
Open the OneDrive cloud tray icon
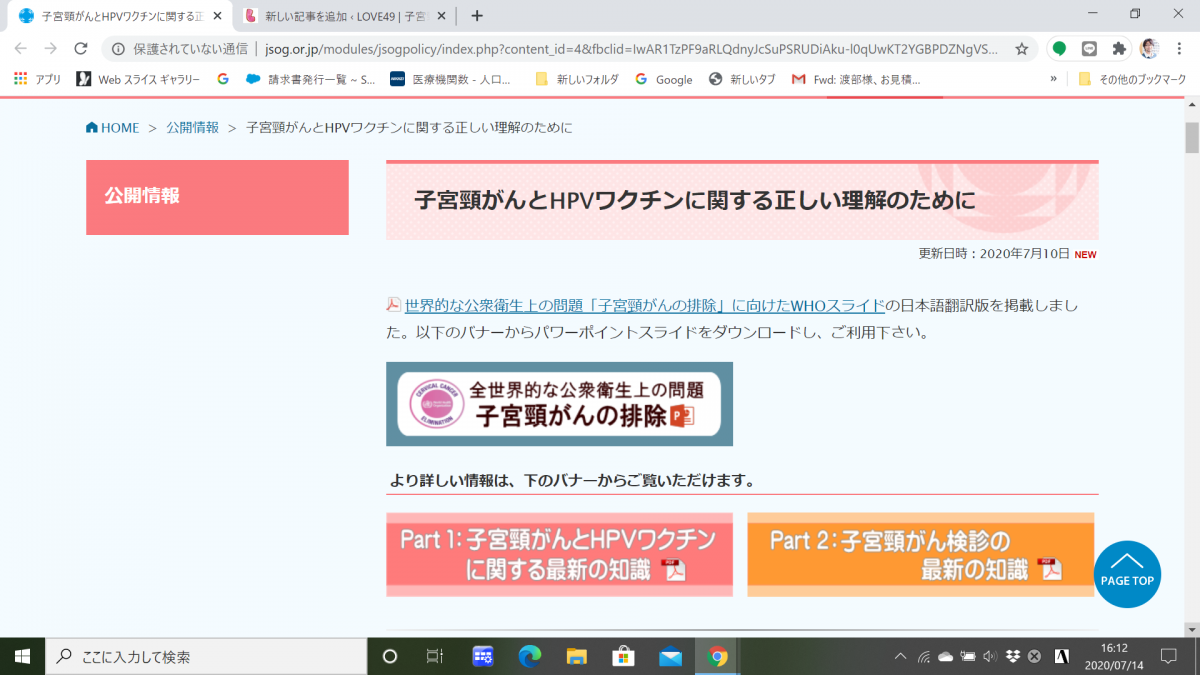[x=946, y=656]
